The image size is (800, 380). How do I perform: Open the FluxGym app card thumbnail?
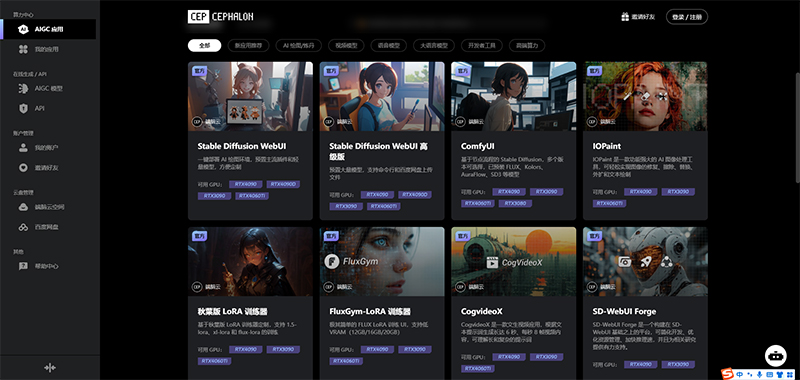click(x=382, y=262)
